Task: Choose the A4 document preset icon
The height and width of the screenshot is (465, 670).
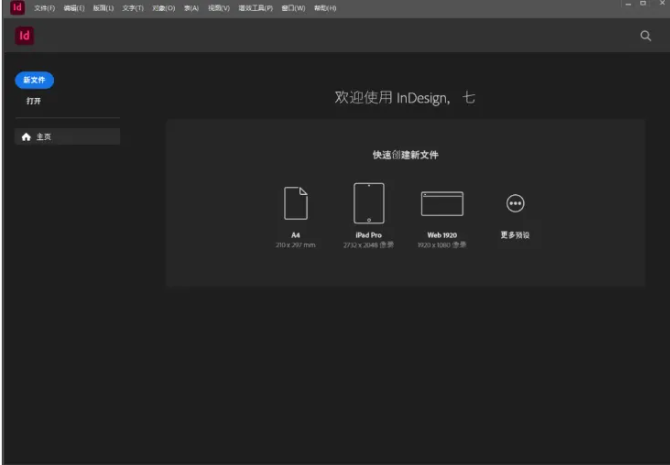Action: [x=296, y=203]
